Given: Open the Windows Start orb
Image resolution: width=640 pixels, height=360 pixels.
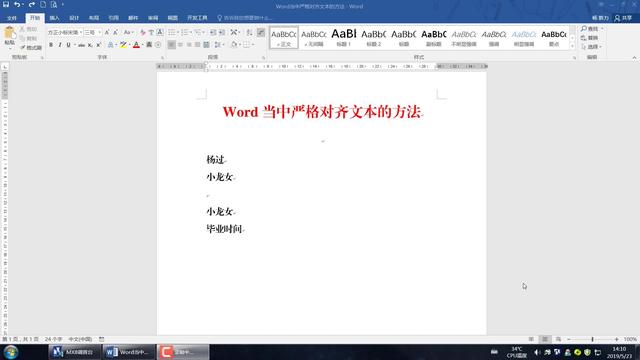Looking at the screenshot, I should point(11,352).
